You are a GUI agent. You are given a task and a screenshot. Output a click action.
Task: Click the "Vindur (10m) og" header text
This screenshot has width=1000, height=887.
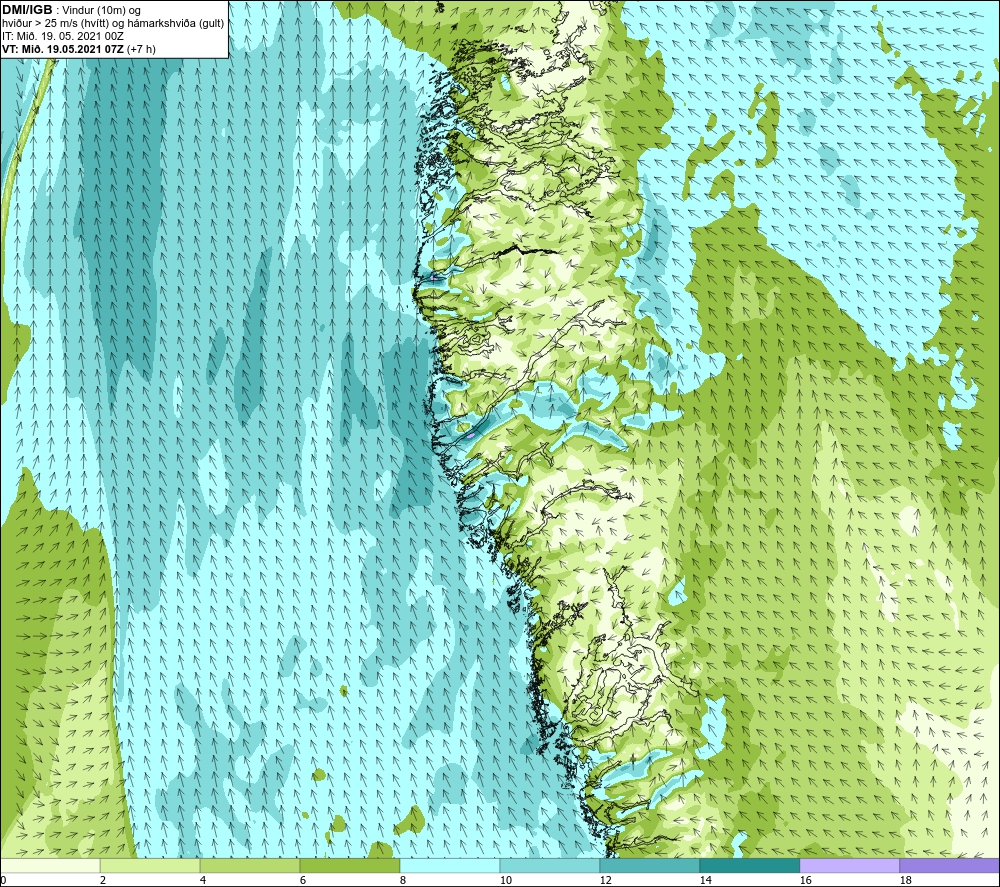click(x=101, y=11)
